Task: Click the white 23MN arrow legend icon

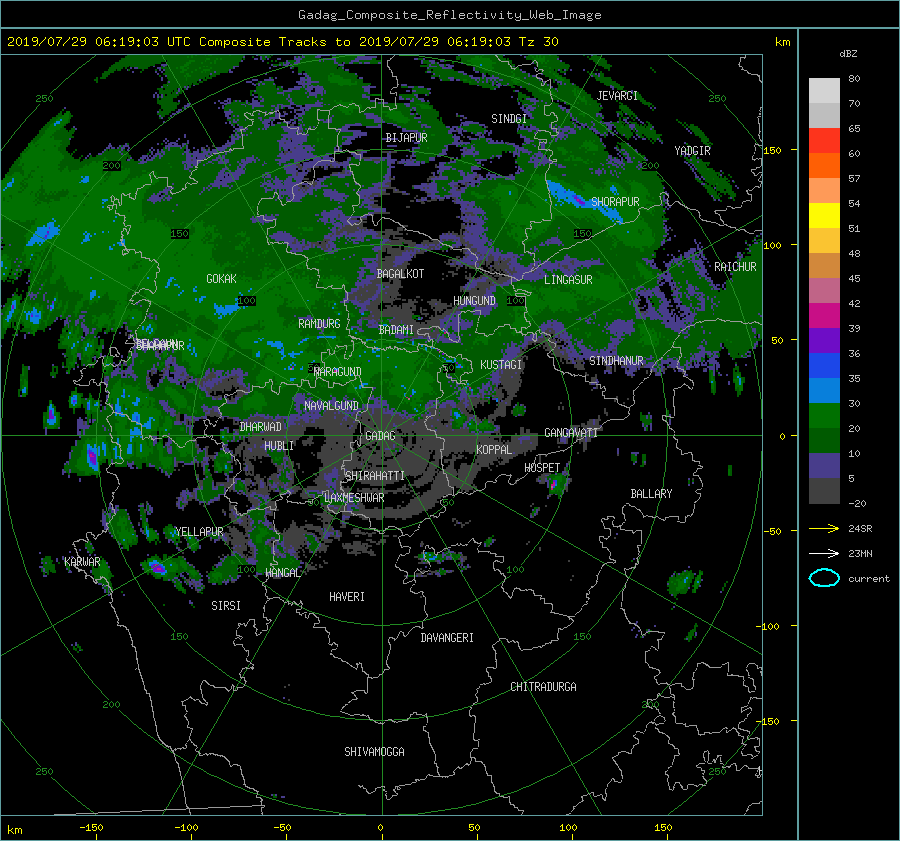Action: tap(824, 553)
